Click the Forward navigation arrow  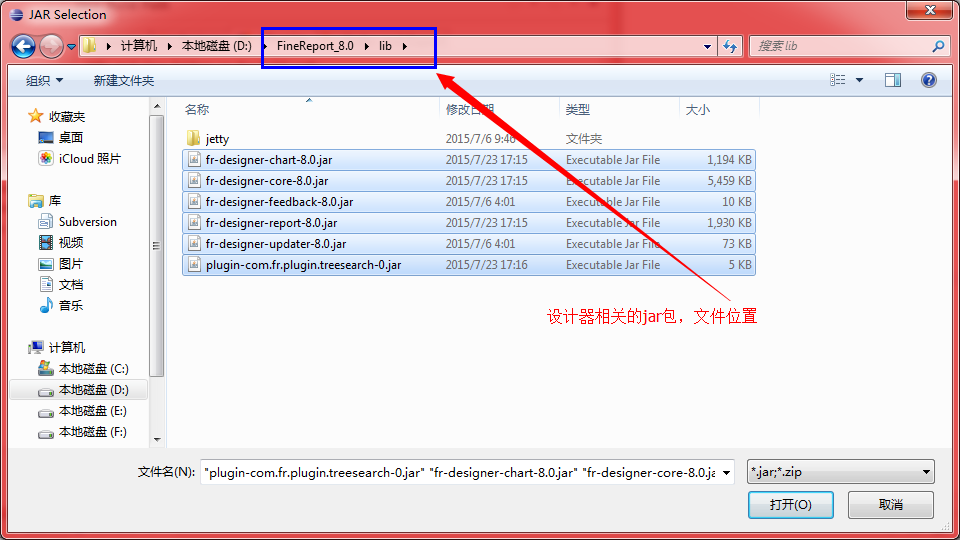(x=51, y=46)
